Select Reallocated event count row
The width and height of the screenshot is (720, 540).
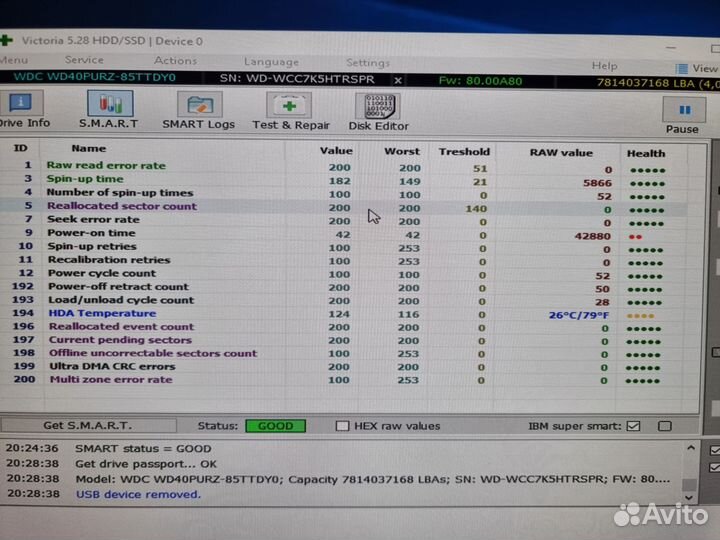coord(343,327)
